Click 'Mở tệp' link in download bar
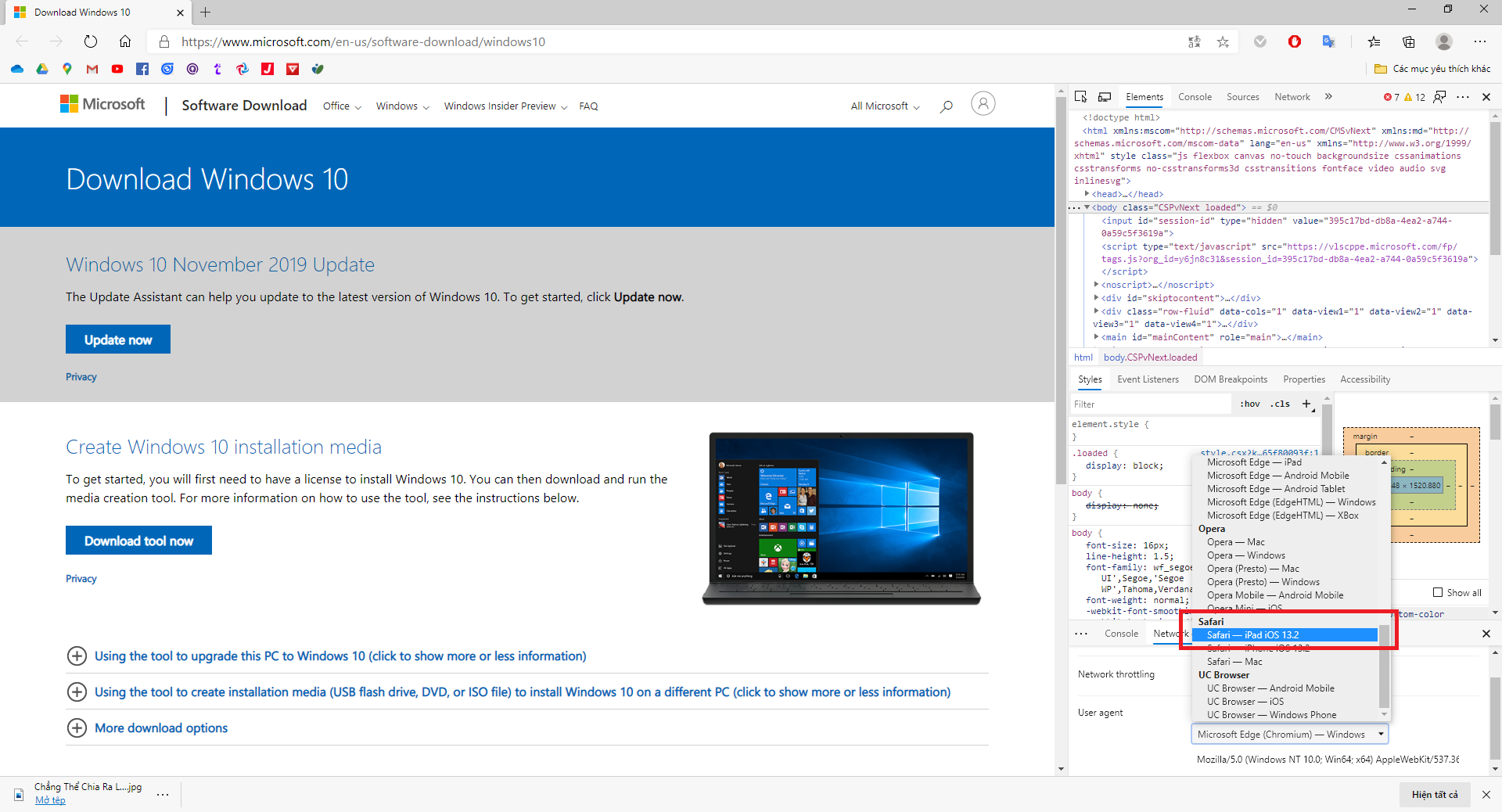Viewport: 1502px width, 812px height. click(50, 800)
